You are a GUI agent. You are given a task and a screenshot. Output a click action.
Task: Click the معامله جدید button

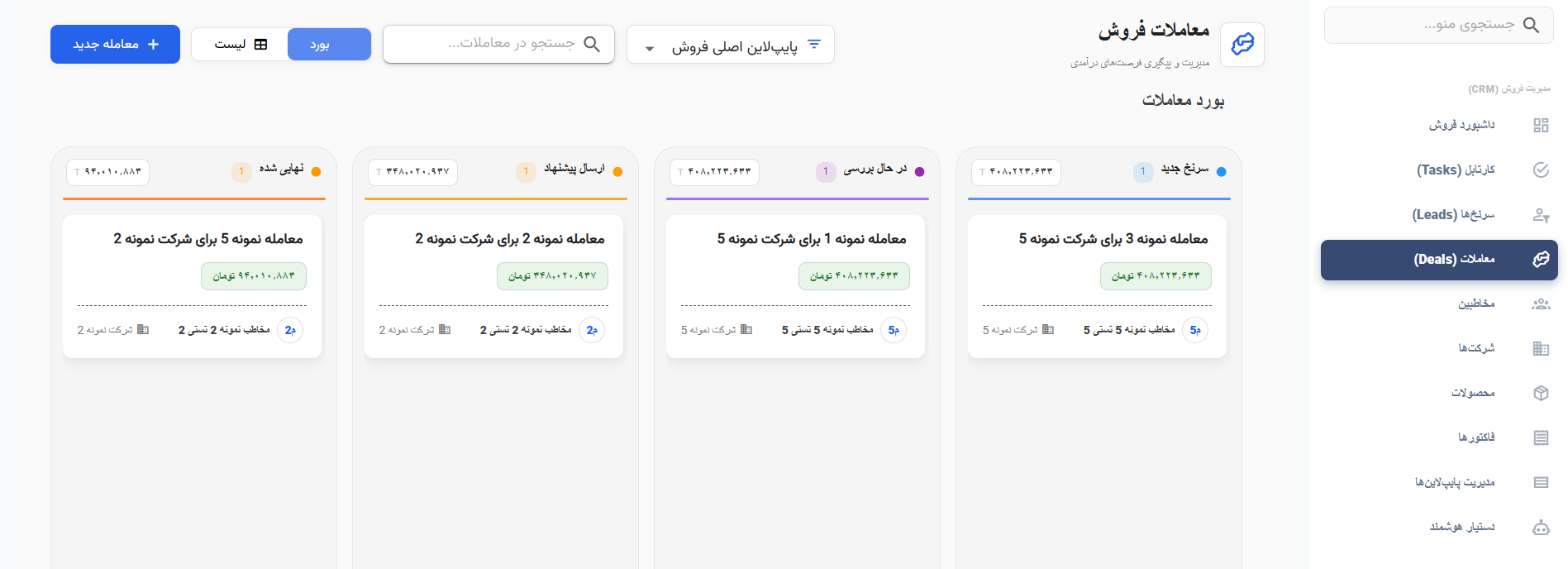115,45
